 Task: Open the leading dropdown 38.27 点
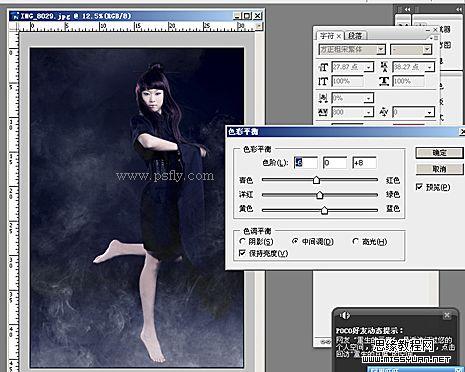coord(430,67)
